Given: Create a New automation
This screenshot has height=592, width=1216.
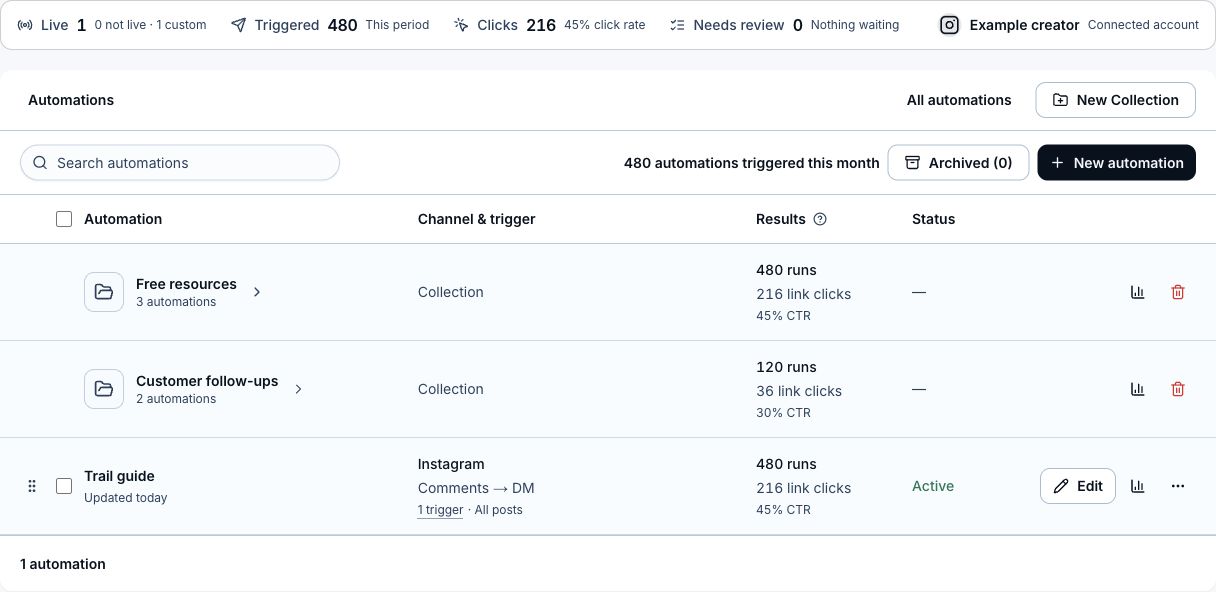Looking at the screenshot, I should pos(1116,163).
